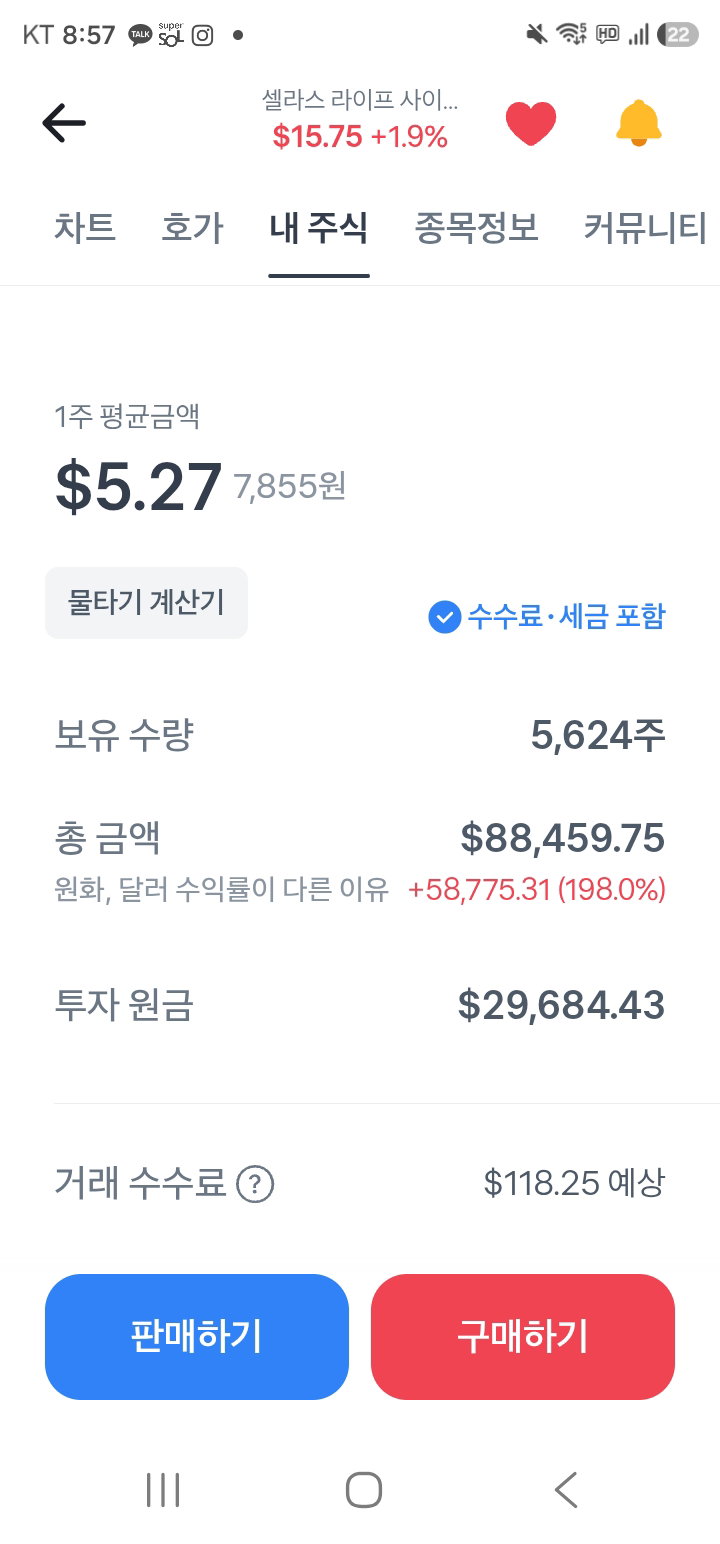The width and height of the screenshot is (720, 1544).
Task: Tap the back arrow icon
Action: [64, 123]
